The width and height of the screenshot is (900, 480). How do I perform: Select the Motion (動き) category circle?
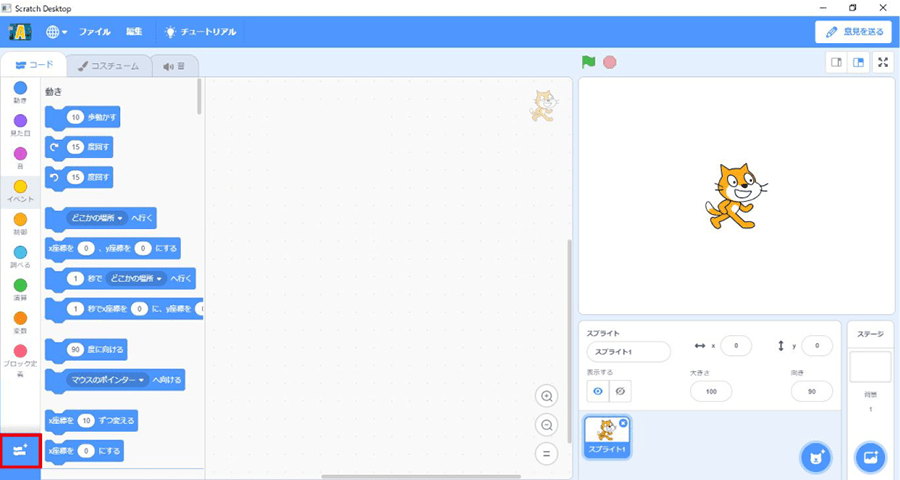[x=20, y=88]
